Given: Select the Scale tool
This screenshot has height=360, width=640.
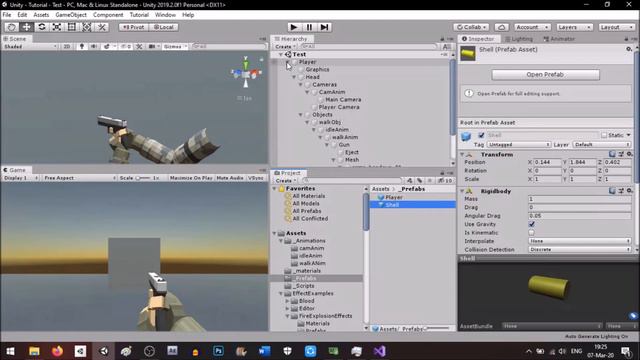Looking at the screenshot, I should point(57,27).
